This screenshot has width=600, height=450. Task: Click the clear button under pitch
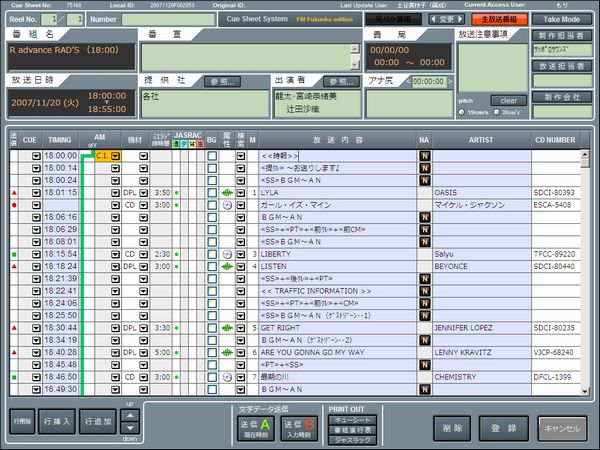(x=509, y=101)
